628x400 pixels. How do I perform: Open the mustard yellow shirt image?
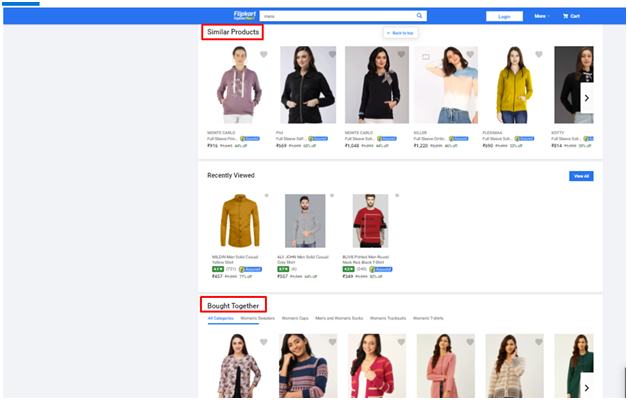240,221
